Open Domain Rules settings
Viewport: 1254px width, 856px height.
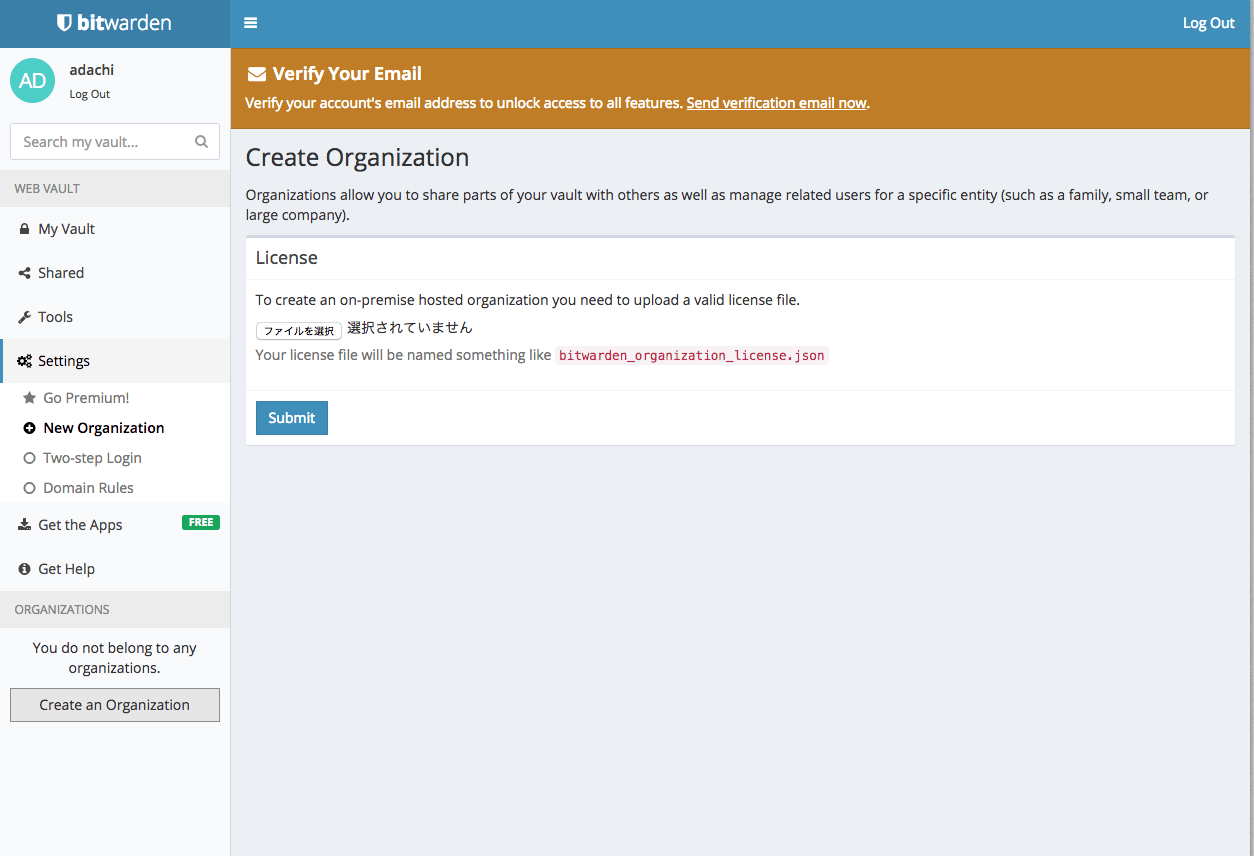tap(88, 488)
